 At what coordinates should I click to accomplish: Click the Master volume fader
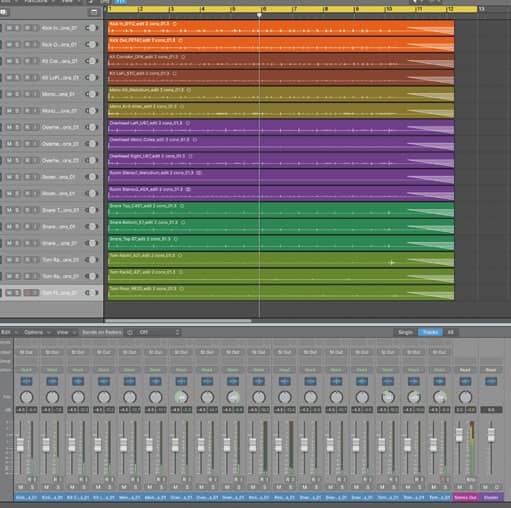tap(491, 435)
